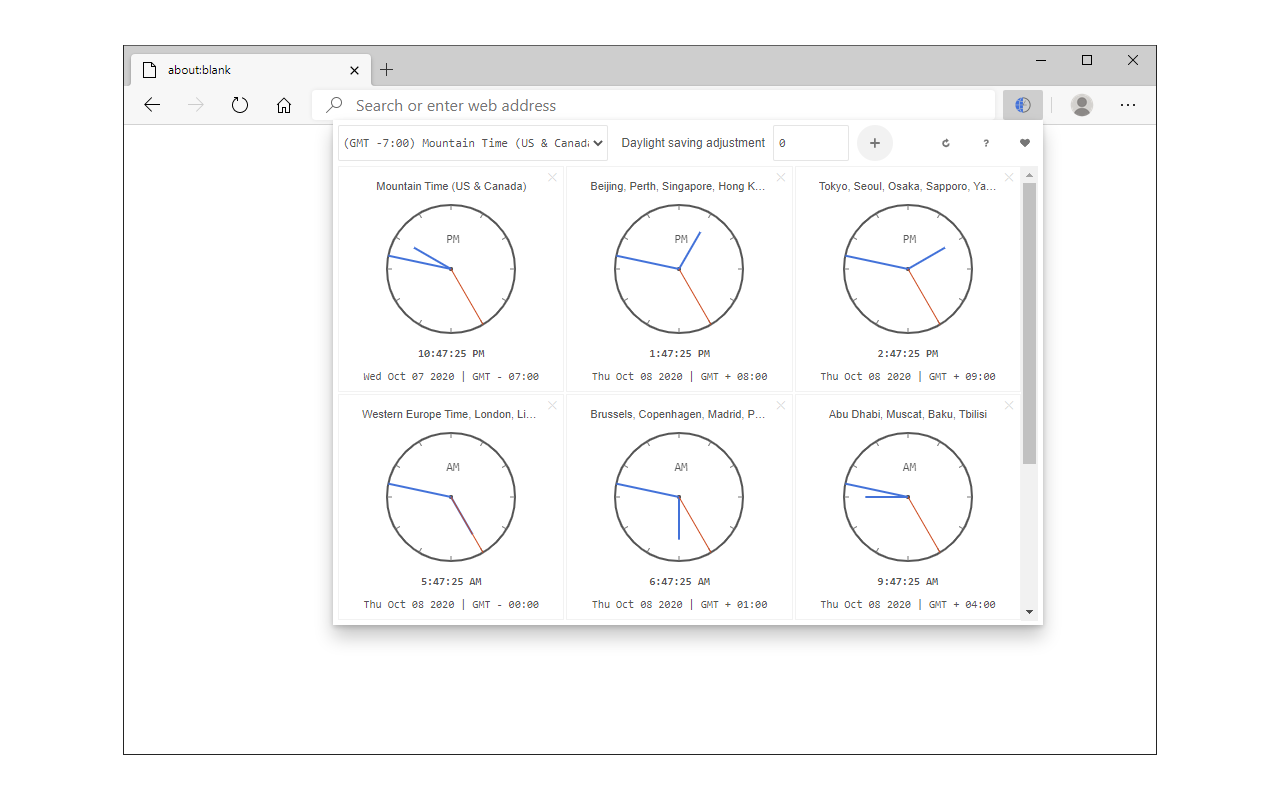The image size is (1280, 800).
Task: Click the Brussels, Copenhagen analog clock face
Action: point(679,497)
